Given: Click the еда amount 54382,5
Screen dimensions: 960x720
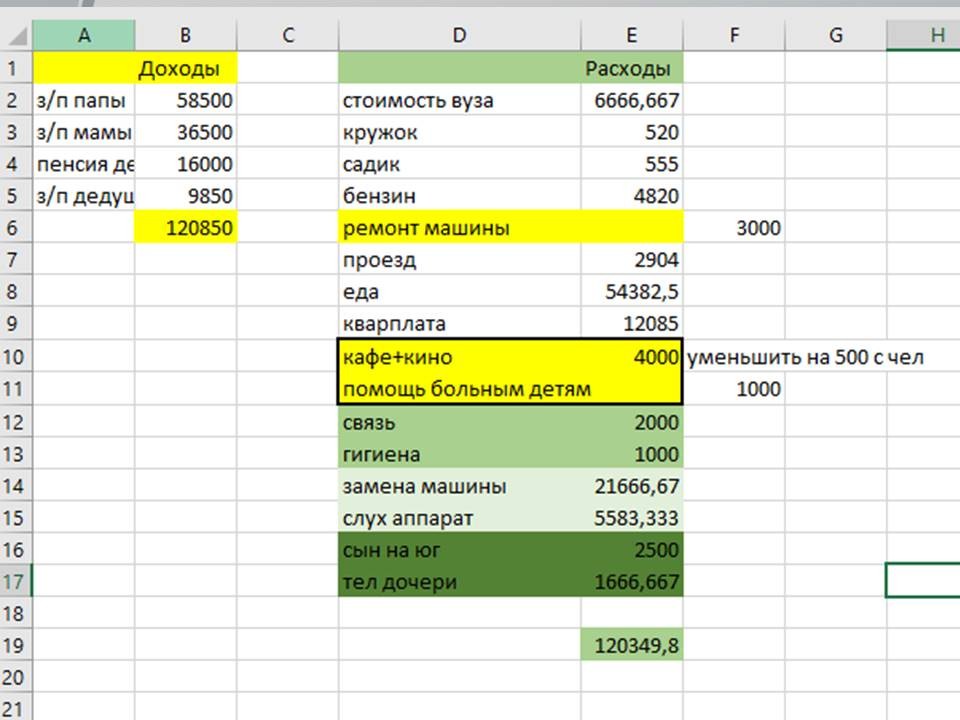Looking at the screenshot, I should click(x=632, y=293).
